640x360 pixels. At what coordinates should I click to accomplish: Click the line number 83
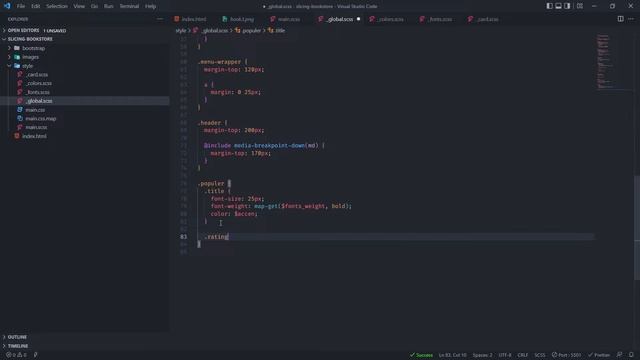pos(184,237)
